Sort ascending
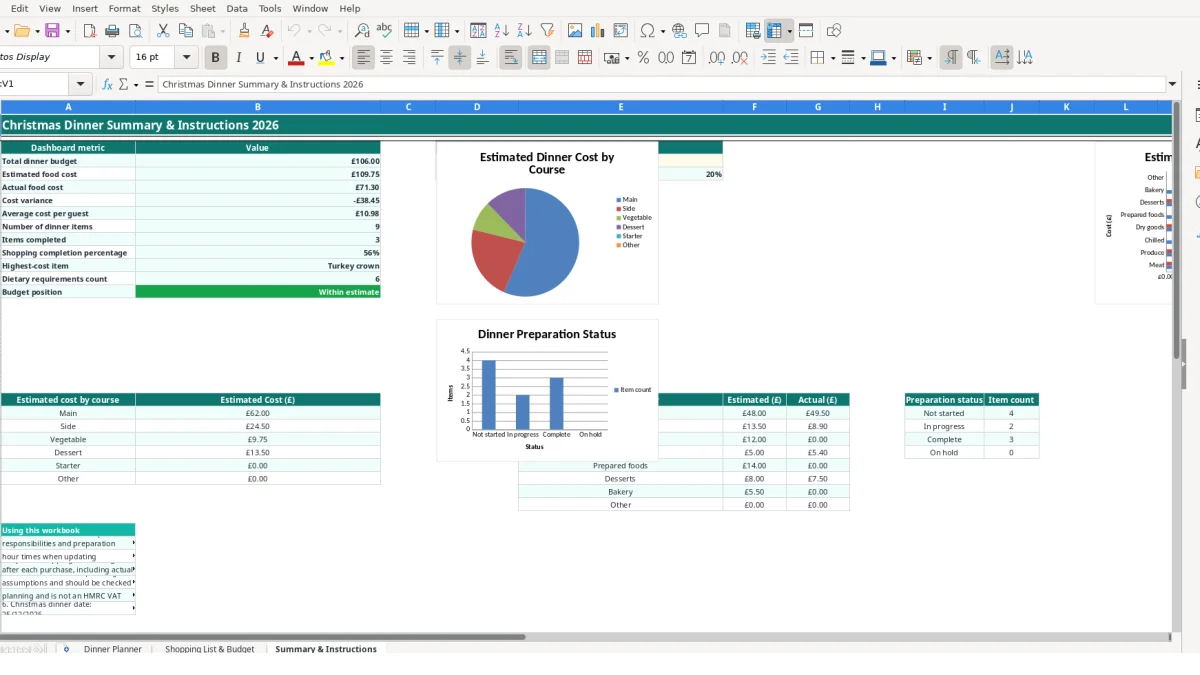This screenshot has width=1200, height=675. [x=502, y=31]
